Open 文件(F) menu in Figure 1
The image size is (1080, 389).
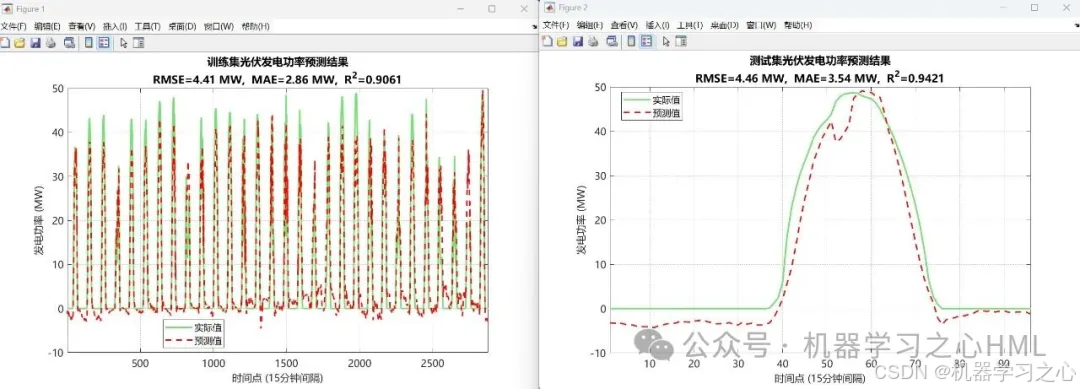(x=14, y=26)
